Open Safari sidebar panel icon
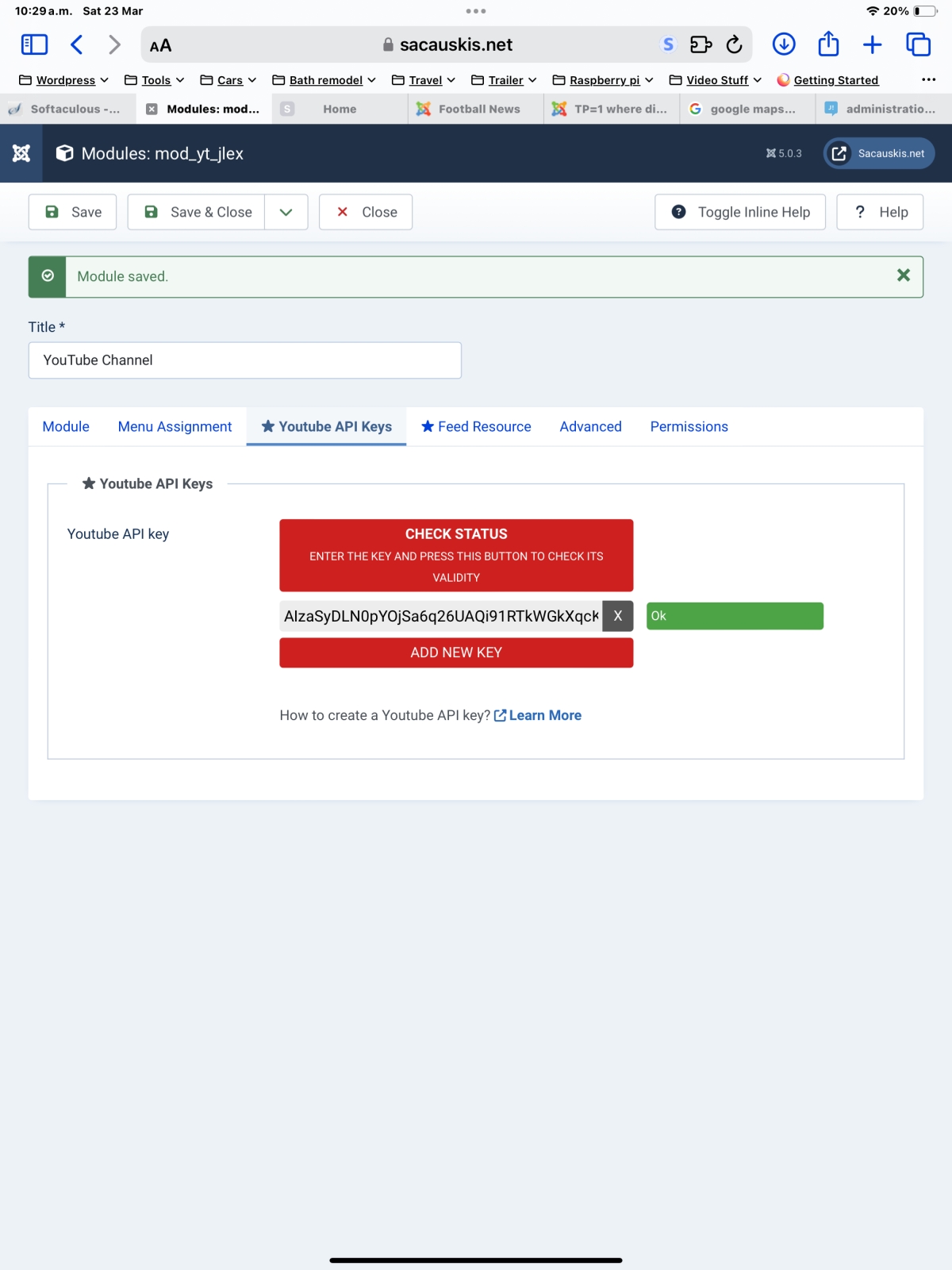Viewport: 952px width, 1270px height. 34,44
